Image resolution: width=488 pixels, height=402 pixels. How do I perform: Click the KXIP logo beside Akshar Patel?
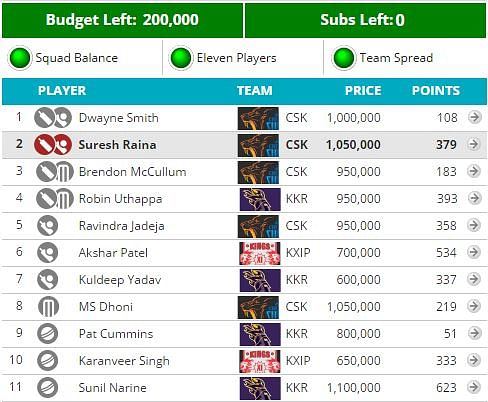point(260,253)
